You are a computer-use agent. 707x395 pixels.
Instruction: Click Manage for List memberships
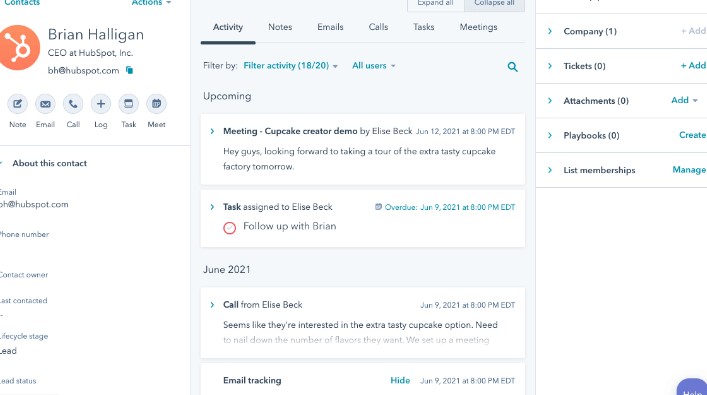pyautogui.click(x=689, y=170)
